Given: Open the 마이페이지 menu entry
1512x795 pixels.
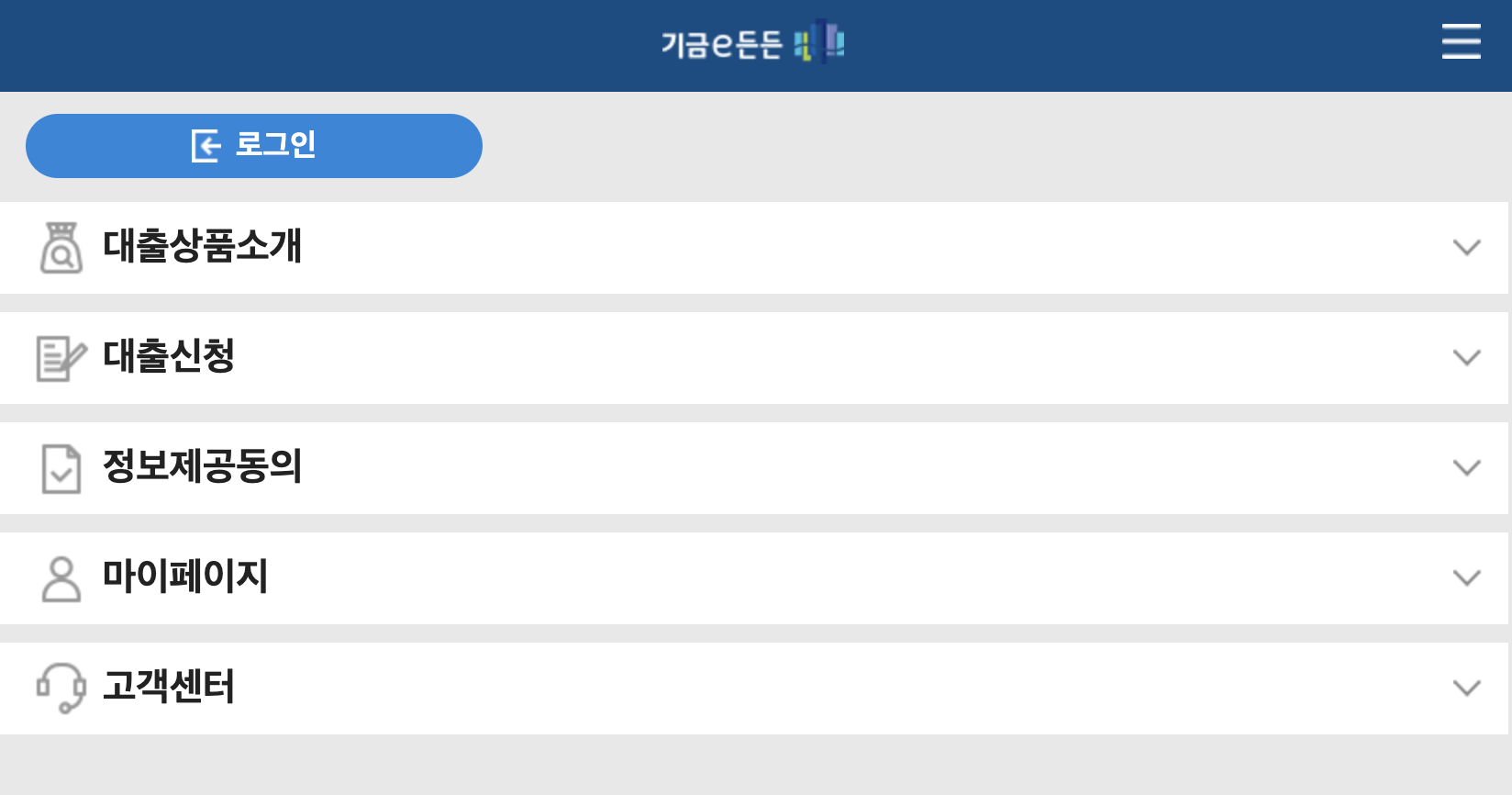Looking at the screenshot, I should (185, 577).
